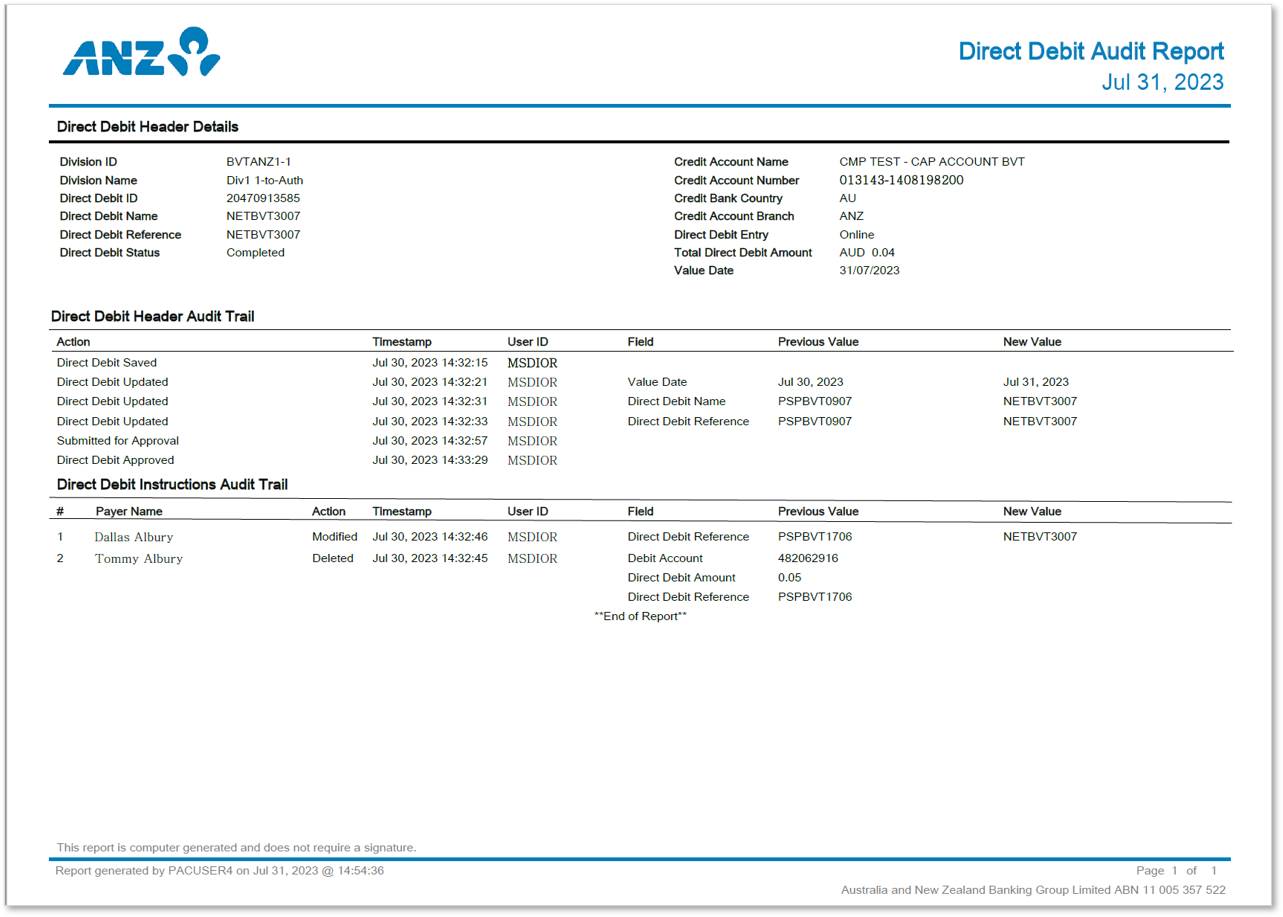Viewport: 1283px width, 917px height.
Task: Select the Value Date 31/07/2023
Action: 867,271
